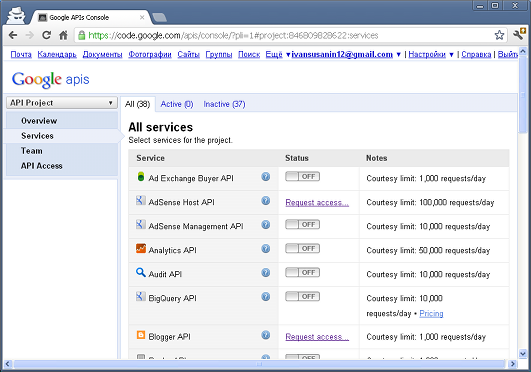Image resolution: width=531 pixels, height=372 pixels.
Task: Request access for Blogger API
Action: coord(317,337)
